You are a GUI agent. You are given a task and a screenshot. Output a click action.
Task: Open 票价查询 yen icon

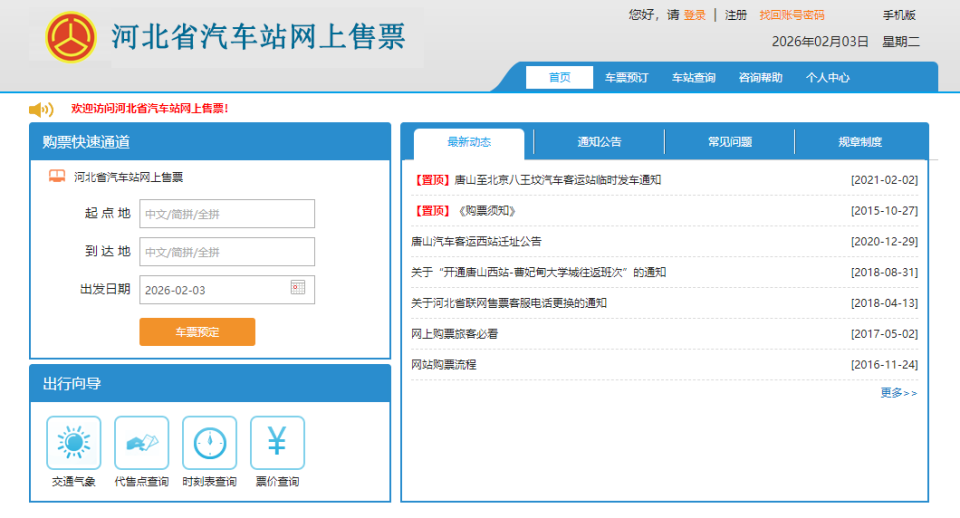click(x=277, y=443)
